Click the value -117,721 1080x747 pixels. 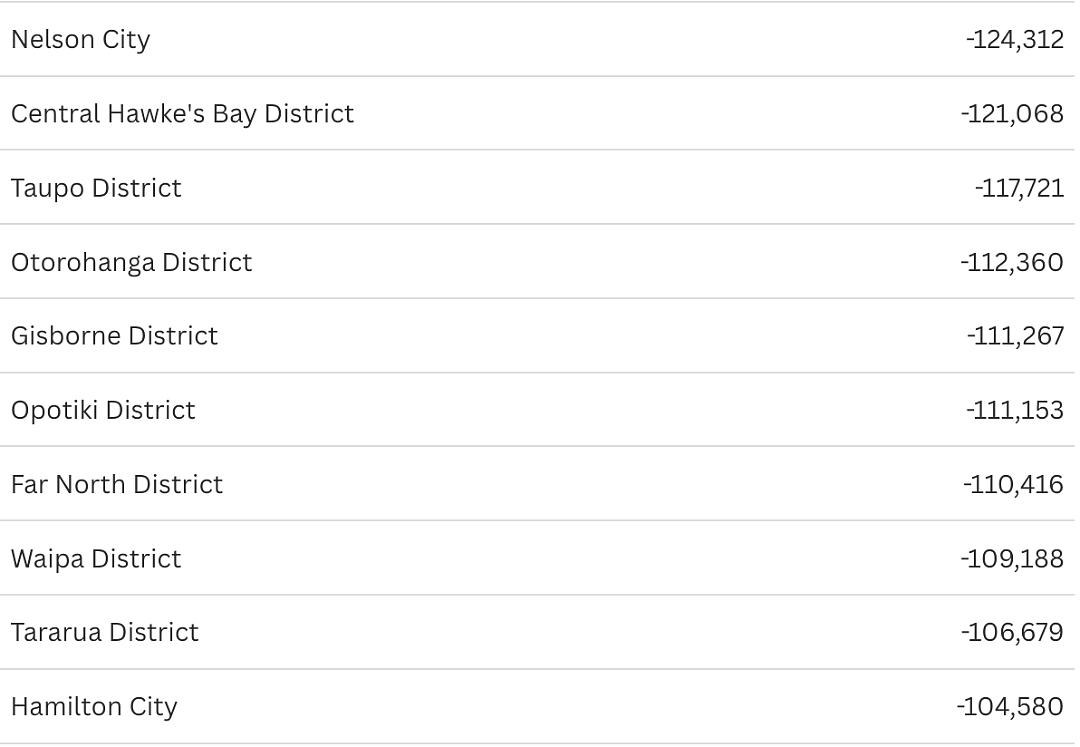point(1019,188)
